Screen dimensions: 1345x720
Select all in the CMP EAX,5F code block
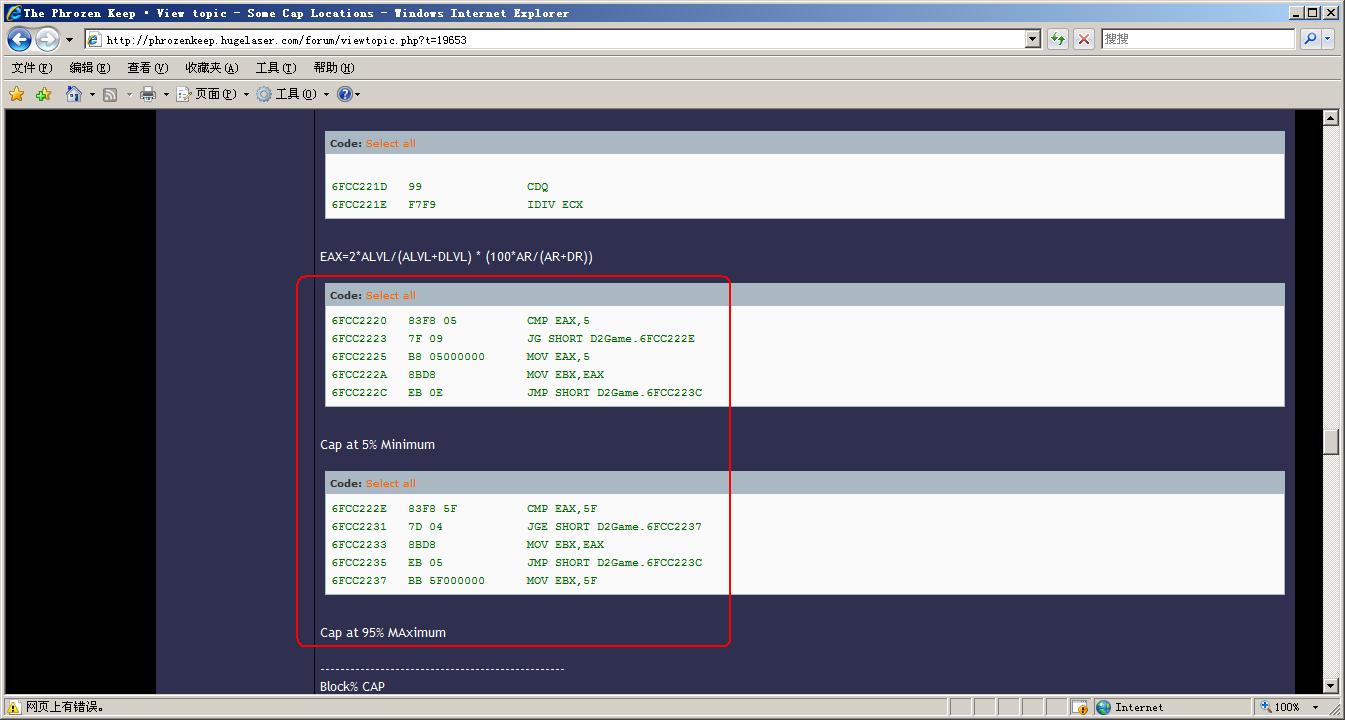click(390, 483)
